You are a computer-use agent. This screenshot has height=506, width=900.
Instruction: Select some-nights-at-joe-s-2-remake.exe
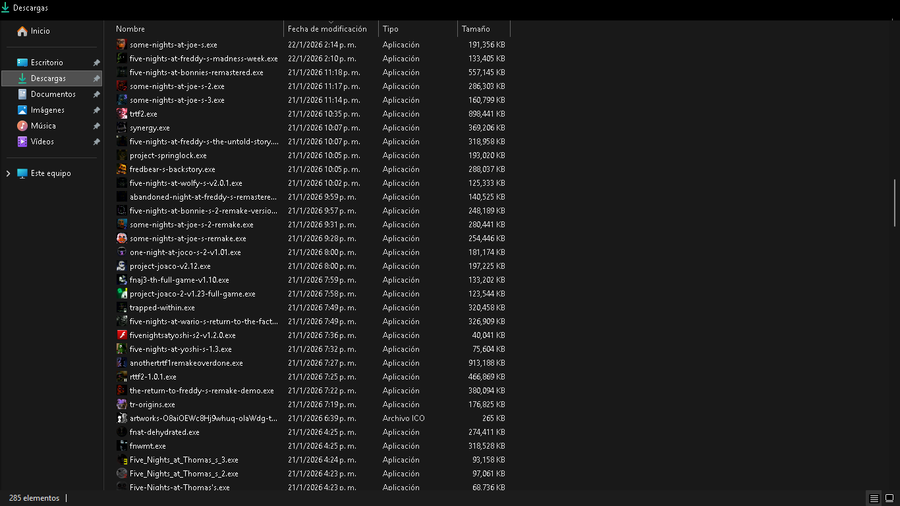tap(192, 224)
